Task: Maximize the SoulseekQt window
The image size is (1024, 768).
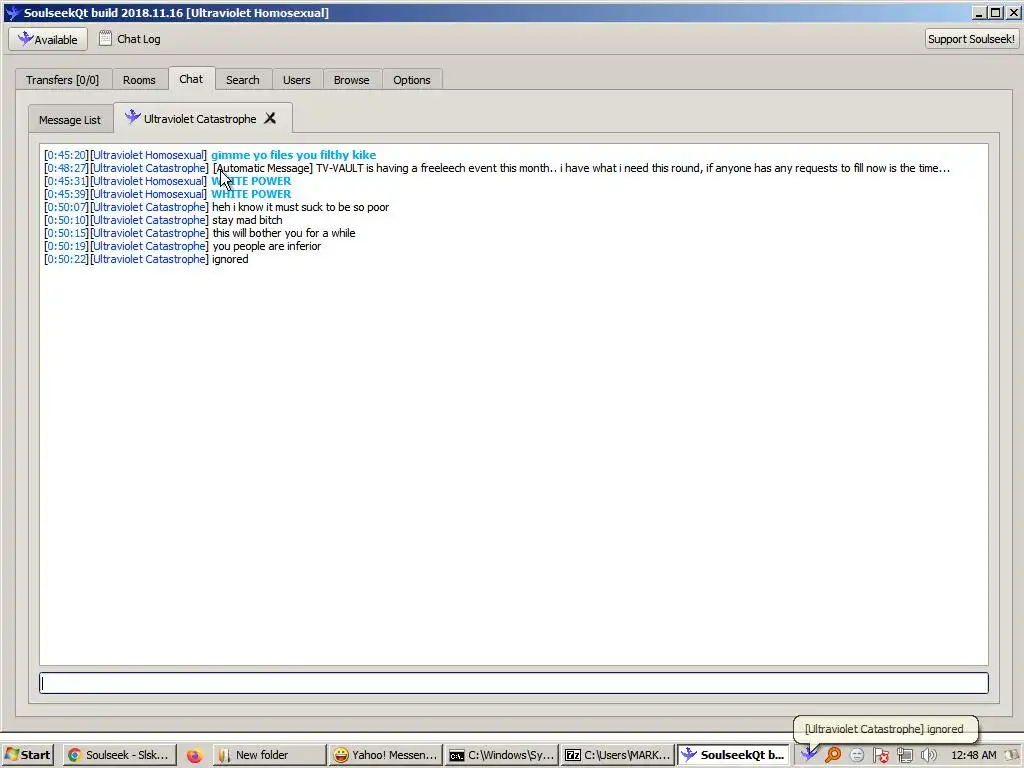Action: pos(995,12)
